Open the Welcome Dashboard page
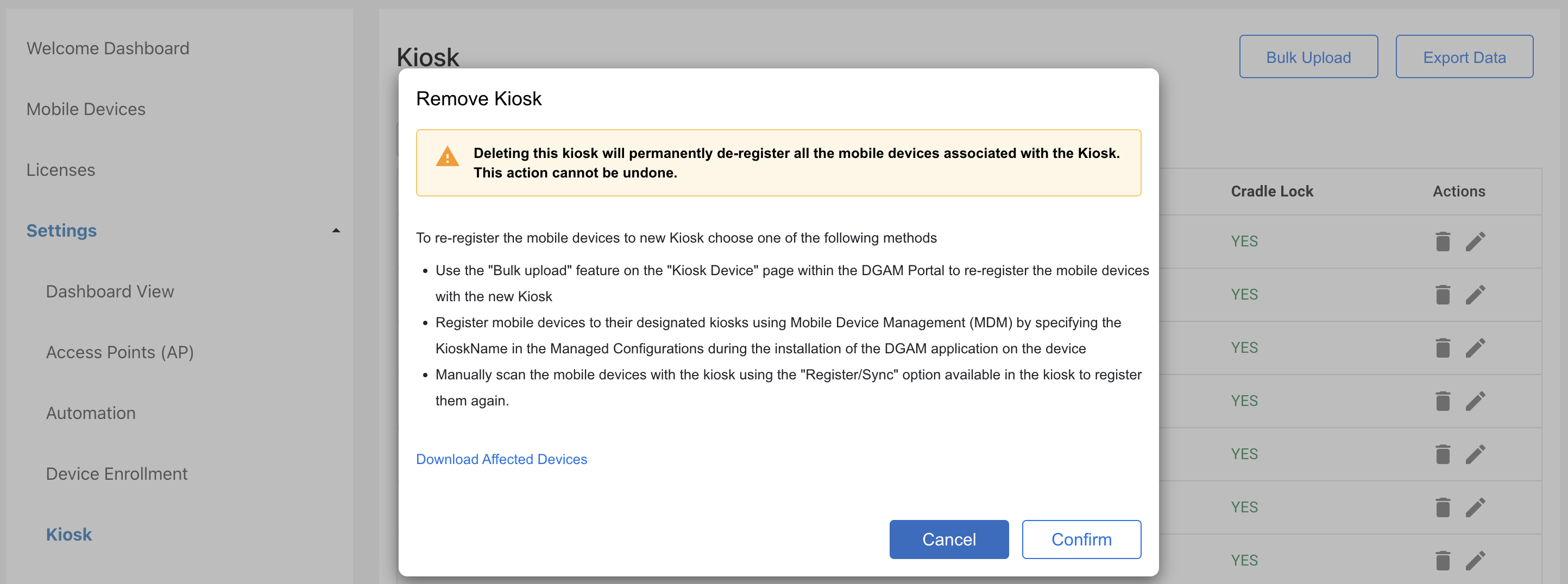The image size is (1568, 584). coord(108,48)
